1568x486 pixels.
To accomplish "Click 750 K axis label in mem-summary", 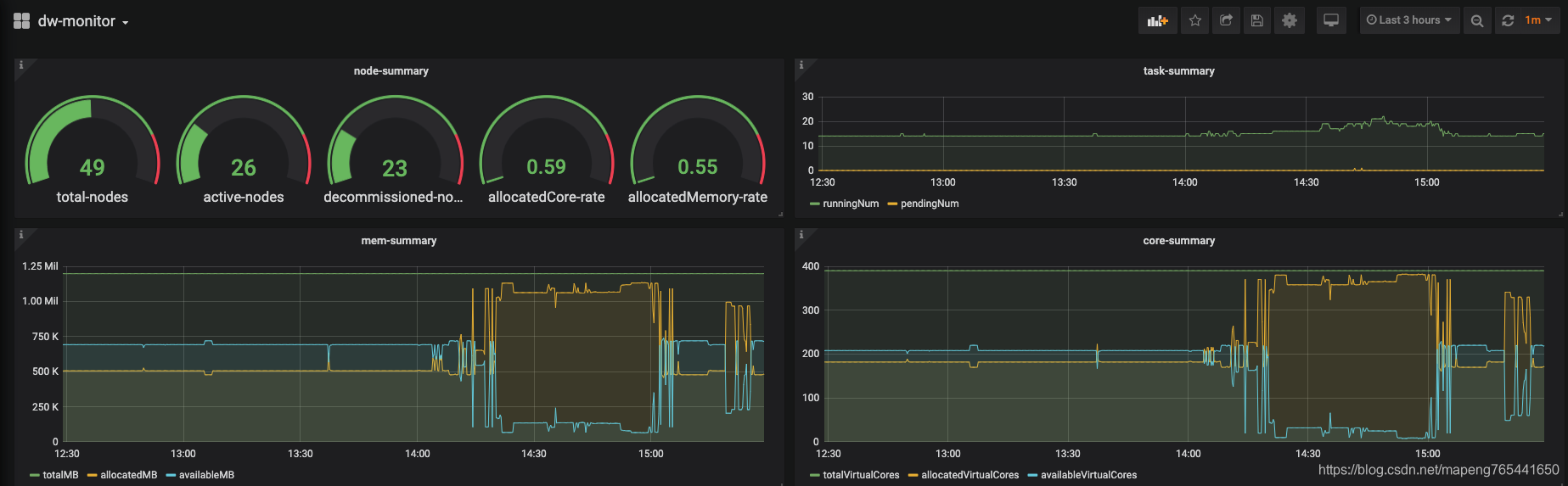I will (45, 337).
